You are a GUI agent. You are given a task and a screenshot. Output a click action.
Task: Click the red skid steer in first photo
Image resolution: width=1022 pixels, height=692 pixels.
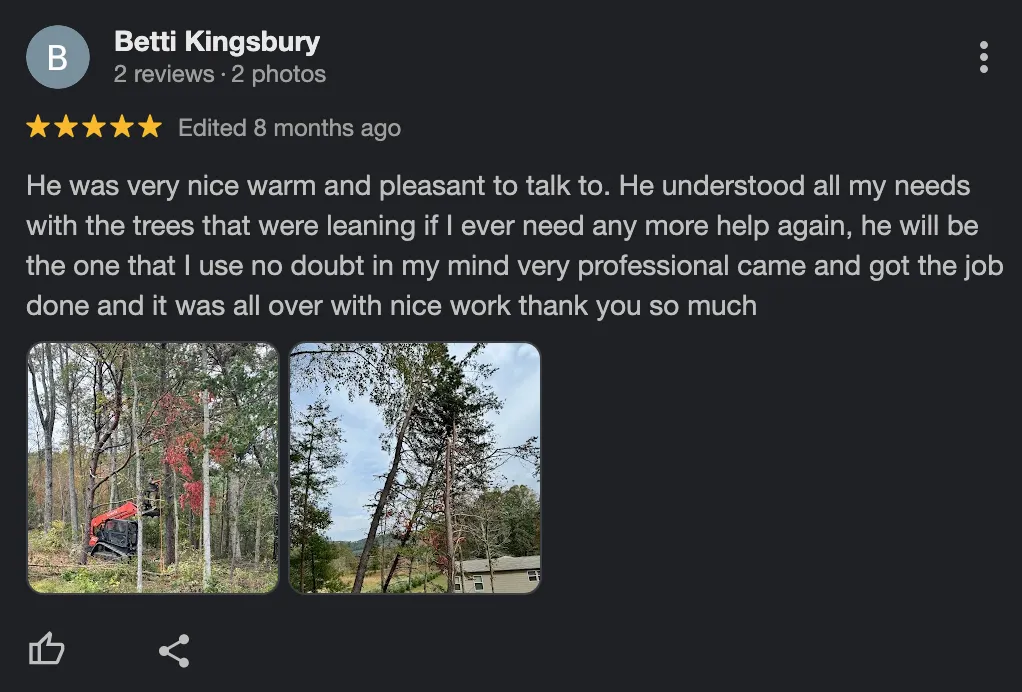(115, 529)
